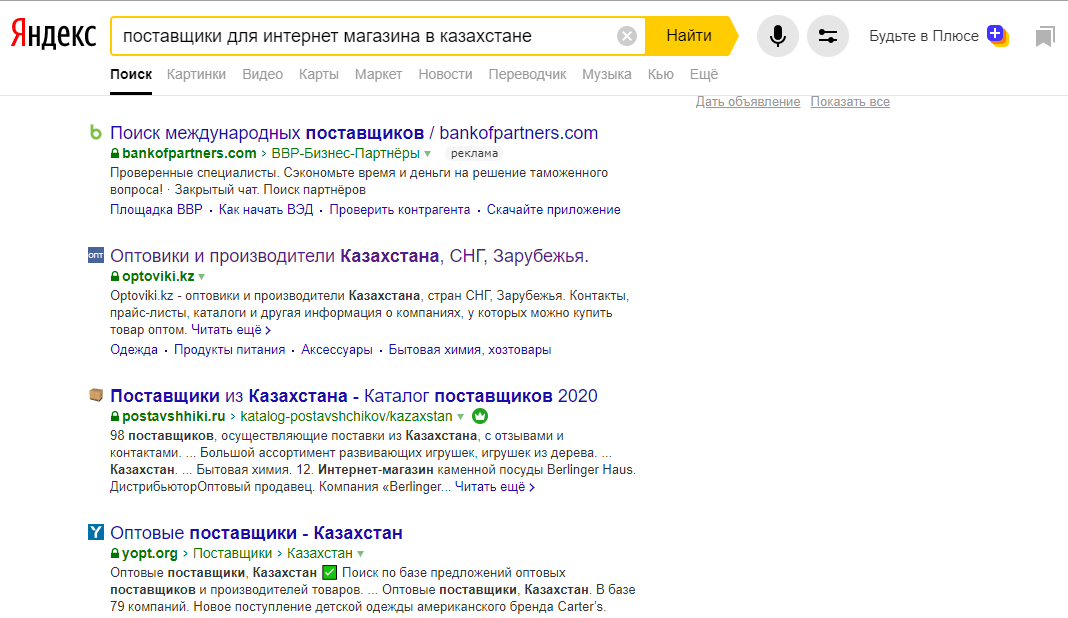The height and width of the screenshot is (618, 1068).
Task: Click the Показать все link
Action: point(850,102)
